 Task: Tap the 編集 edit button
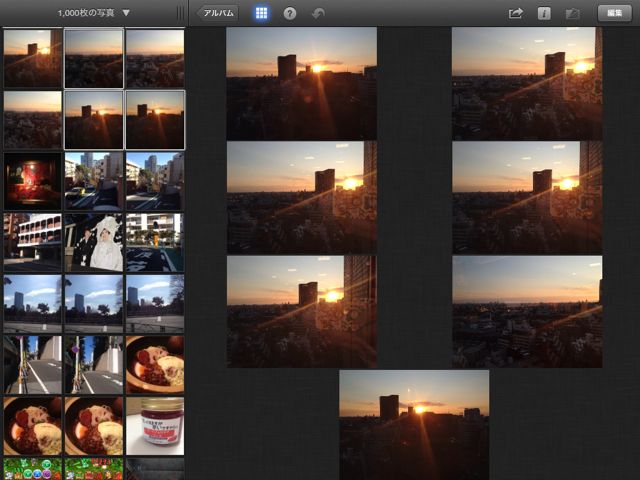pyautogui.click(x=614, y=13)
